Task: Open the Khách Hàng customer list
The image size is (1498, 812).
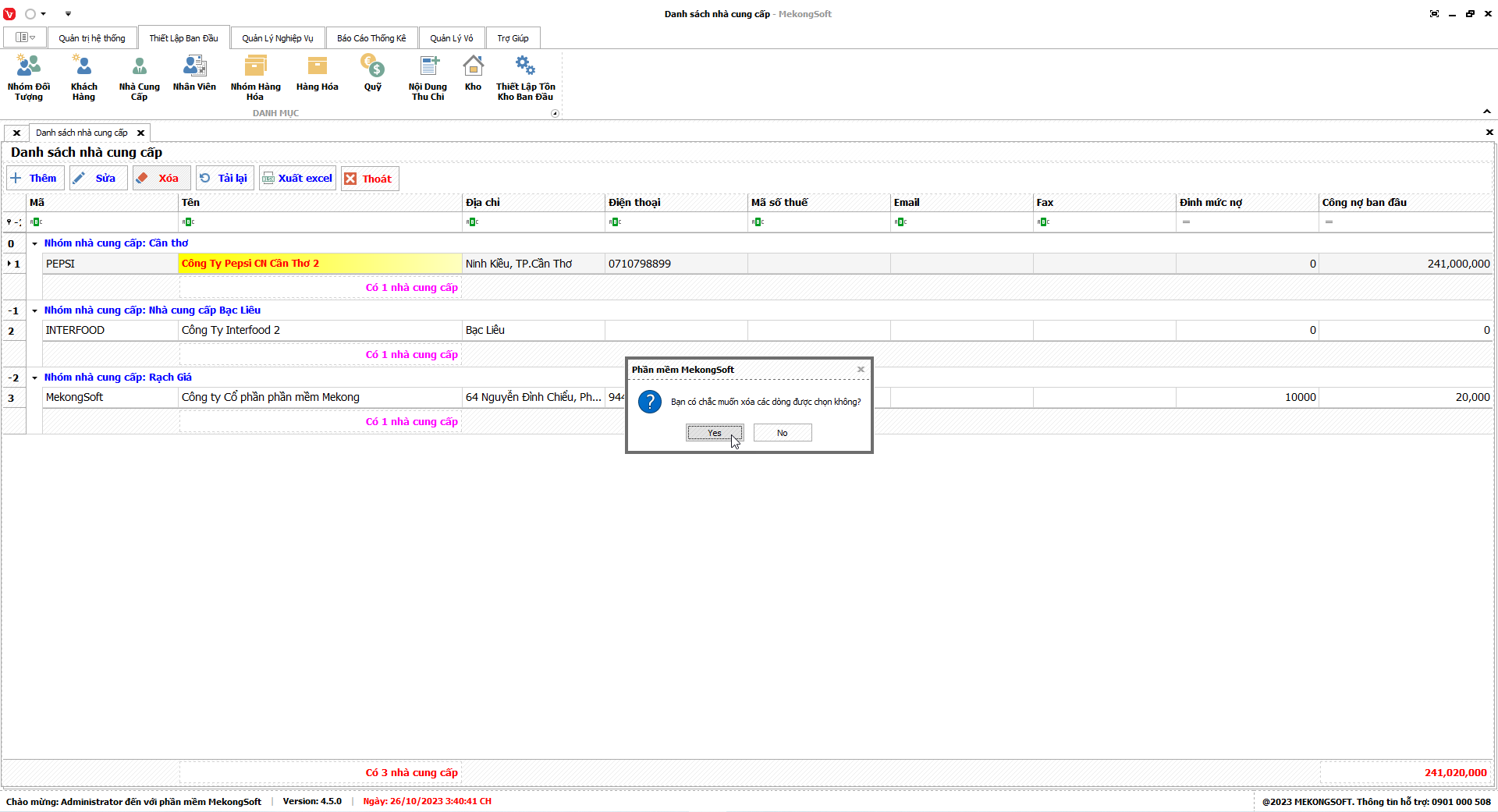Action: pyautogui.click(x=83, y=77)
